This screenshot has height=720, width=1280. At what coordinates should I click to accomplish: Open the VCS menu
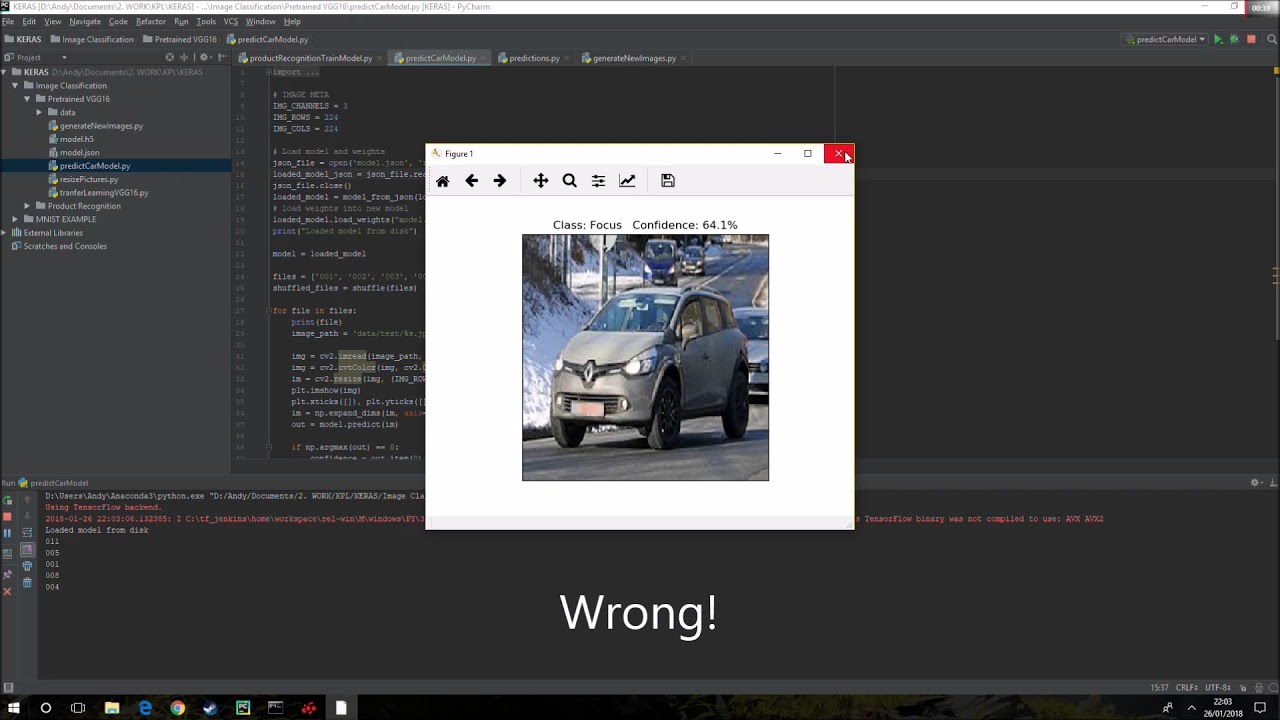coord(231,21)
